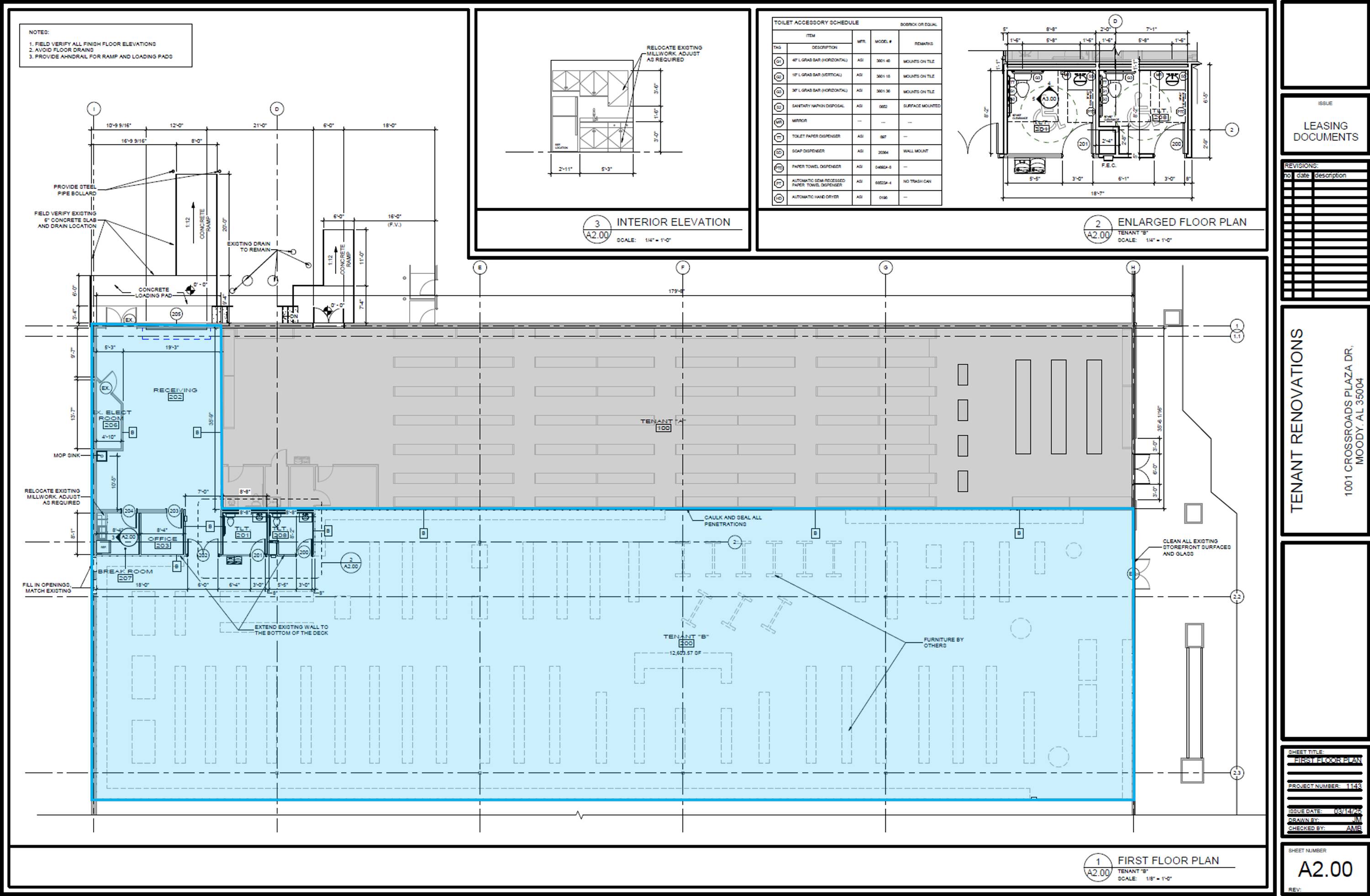Click the LEASING DOCUMENTS issue box

(1325, 131)
